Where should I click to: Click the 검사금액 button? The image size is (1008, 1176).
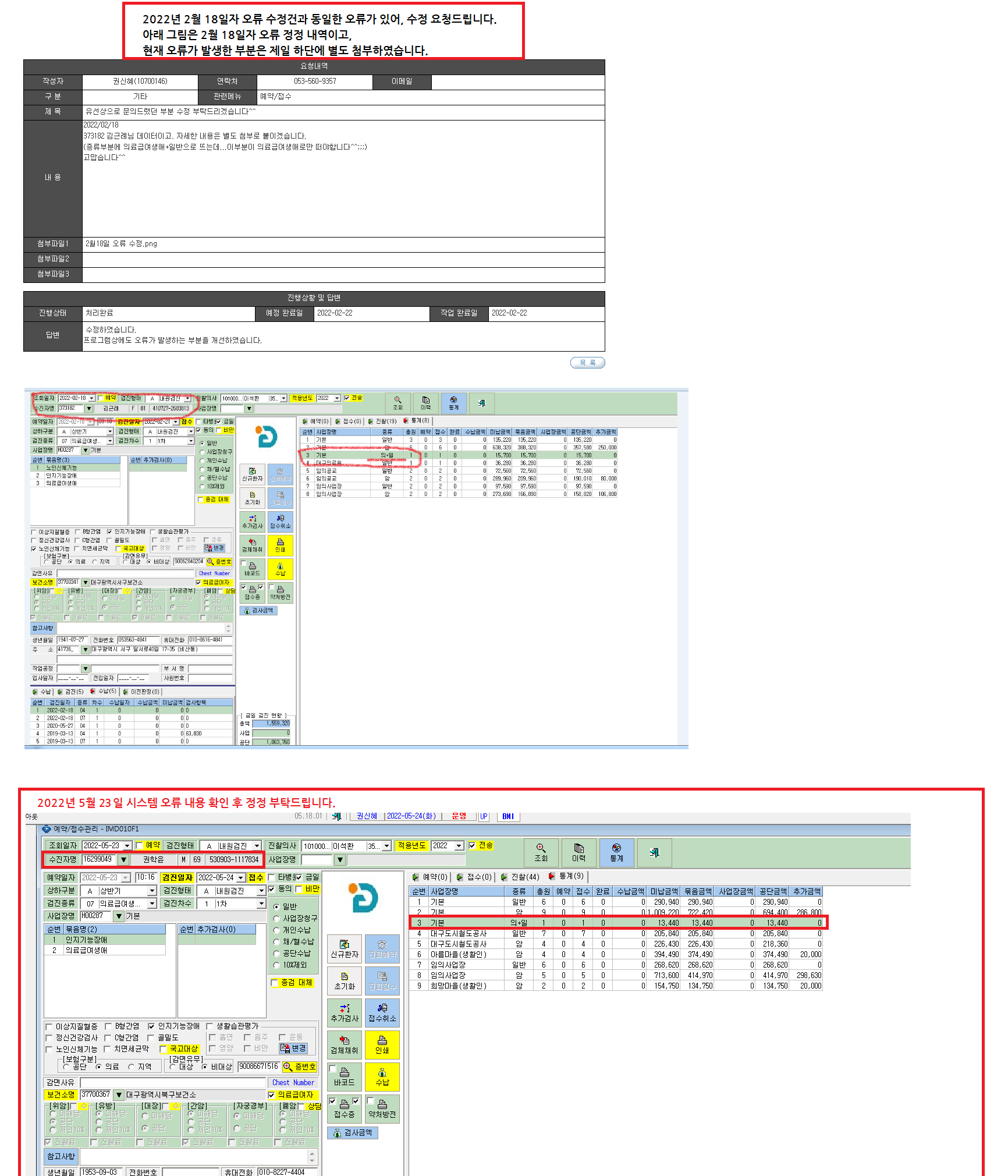coord(353,1132)
